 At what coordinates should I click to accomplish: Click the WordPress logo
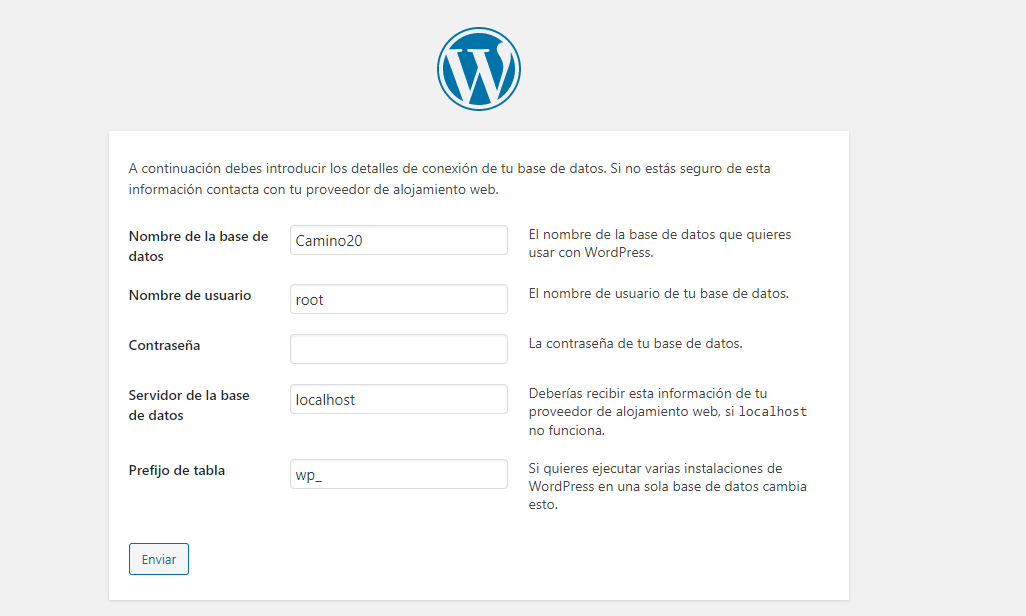(x=479, y=69)
